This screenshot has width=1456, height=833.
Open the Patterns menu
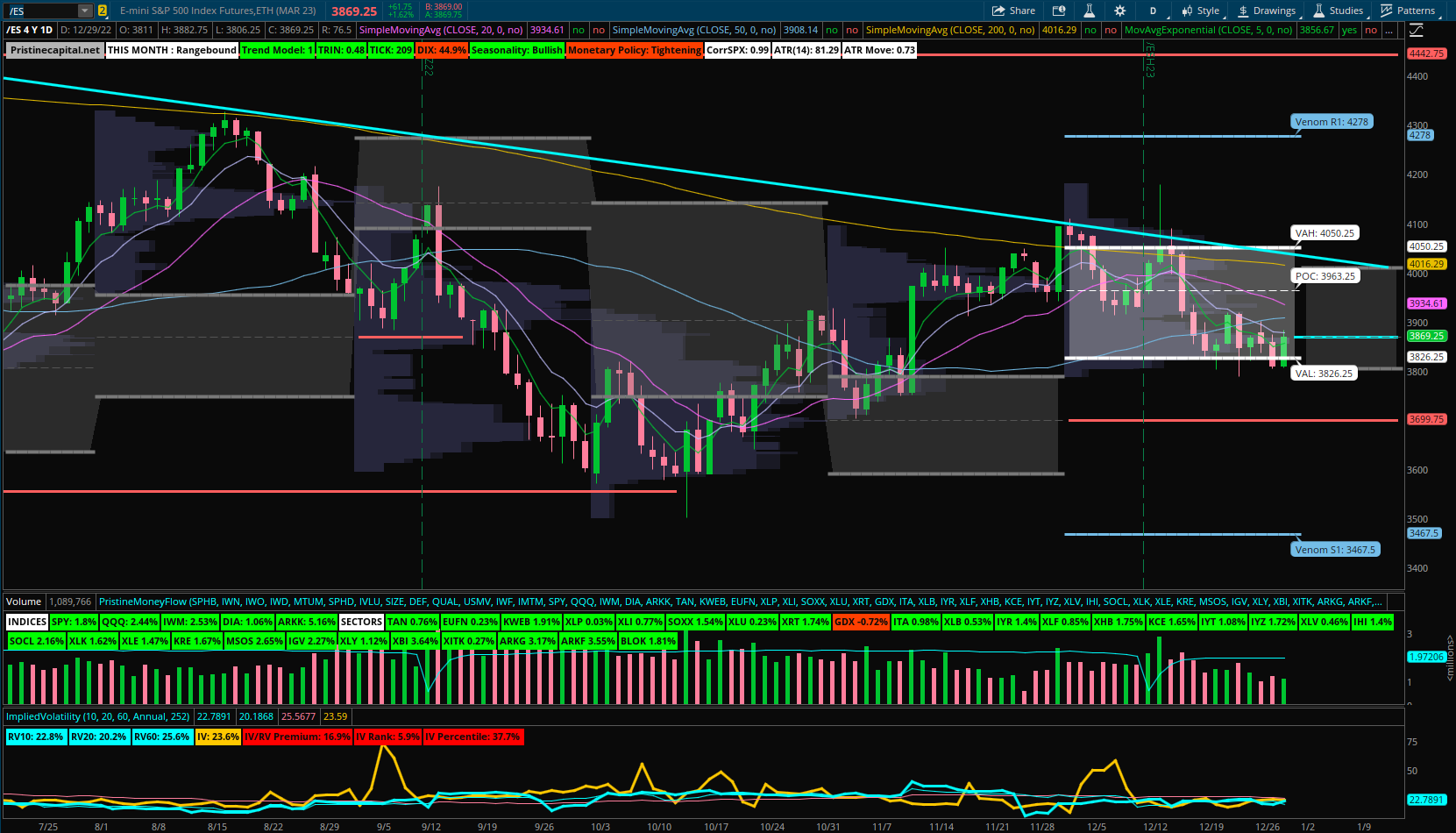click(x=1408, y=11)
